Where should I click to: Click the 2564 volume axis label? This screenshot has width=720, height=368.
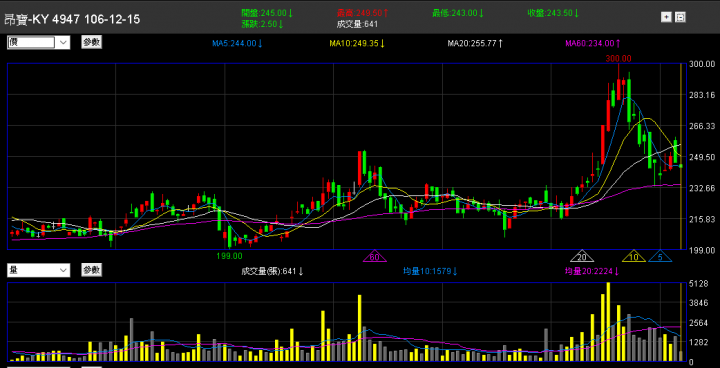pos(698,323)
